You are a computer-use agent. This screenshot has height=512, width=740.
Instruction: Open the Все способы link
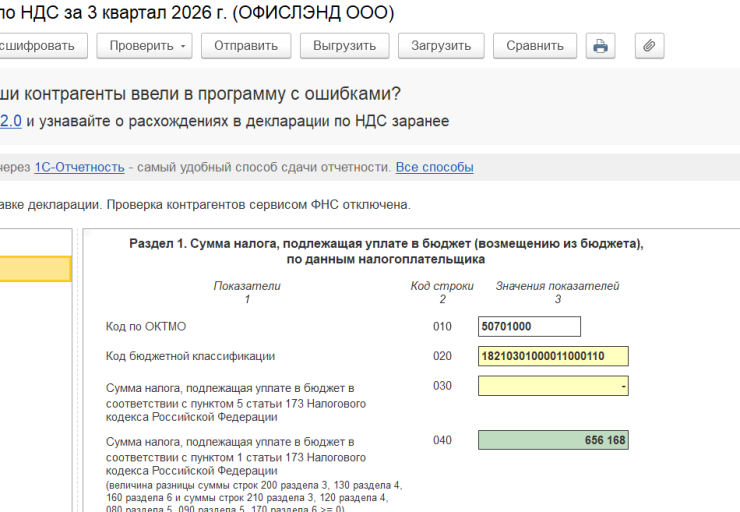pos(434,167)
